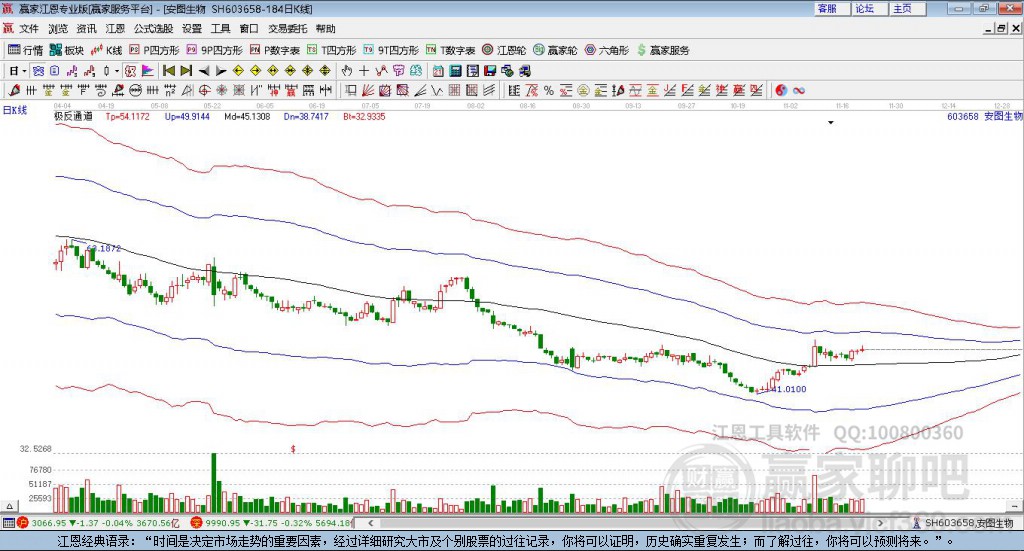Image resolution: width=1024 pixels, height=551 pixels.
Task: Click scroll right arrow on chart scrollbar
Action: 880,522
